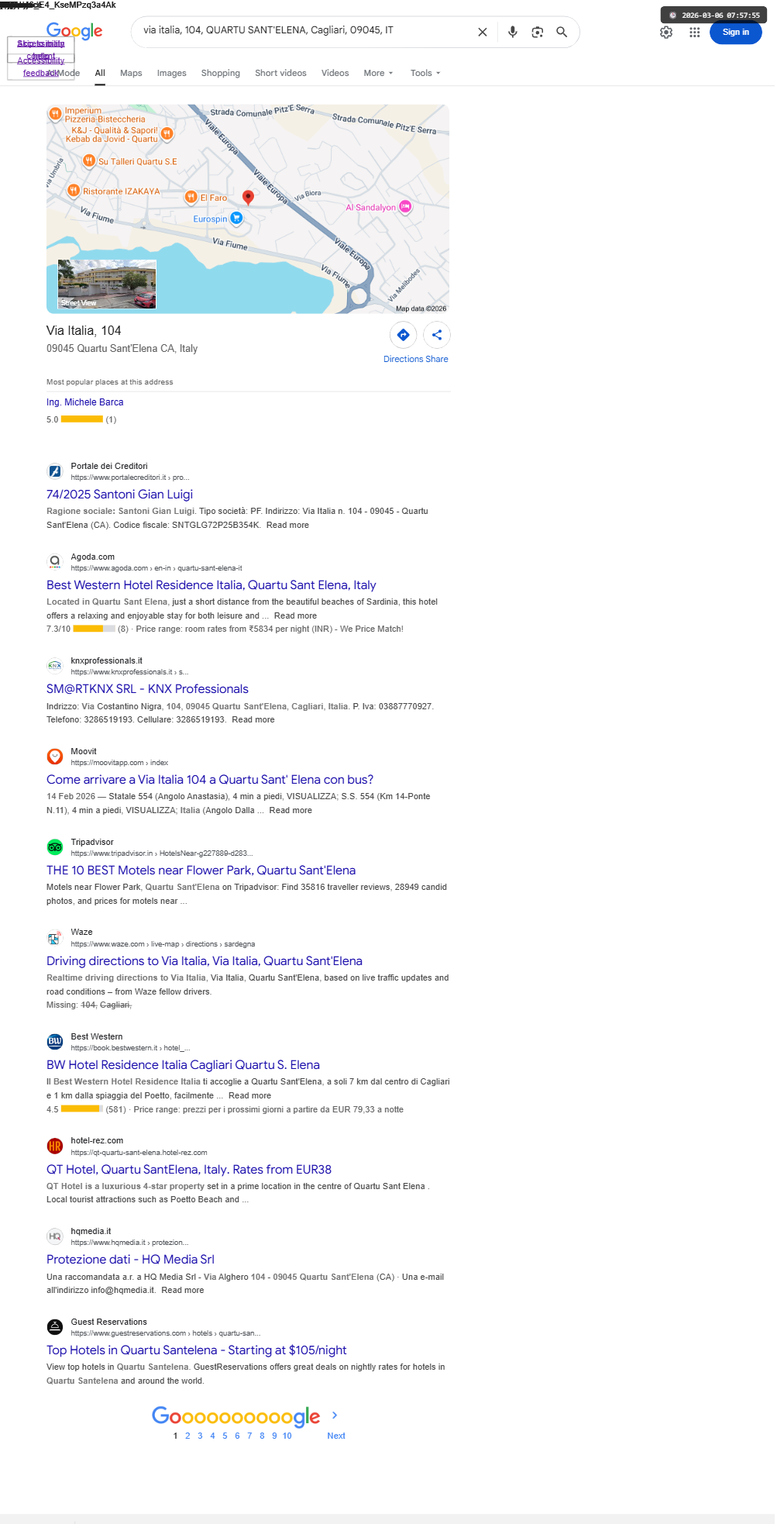
Task: Open search by image camera icon
Action: (537, 32)
